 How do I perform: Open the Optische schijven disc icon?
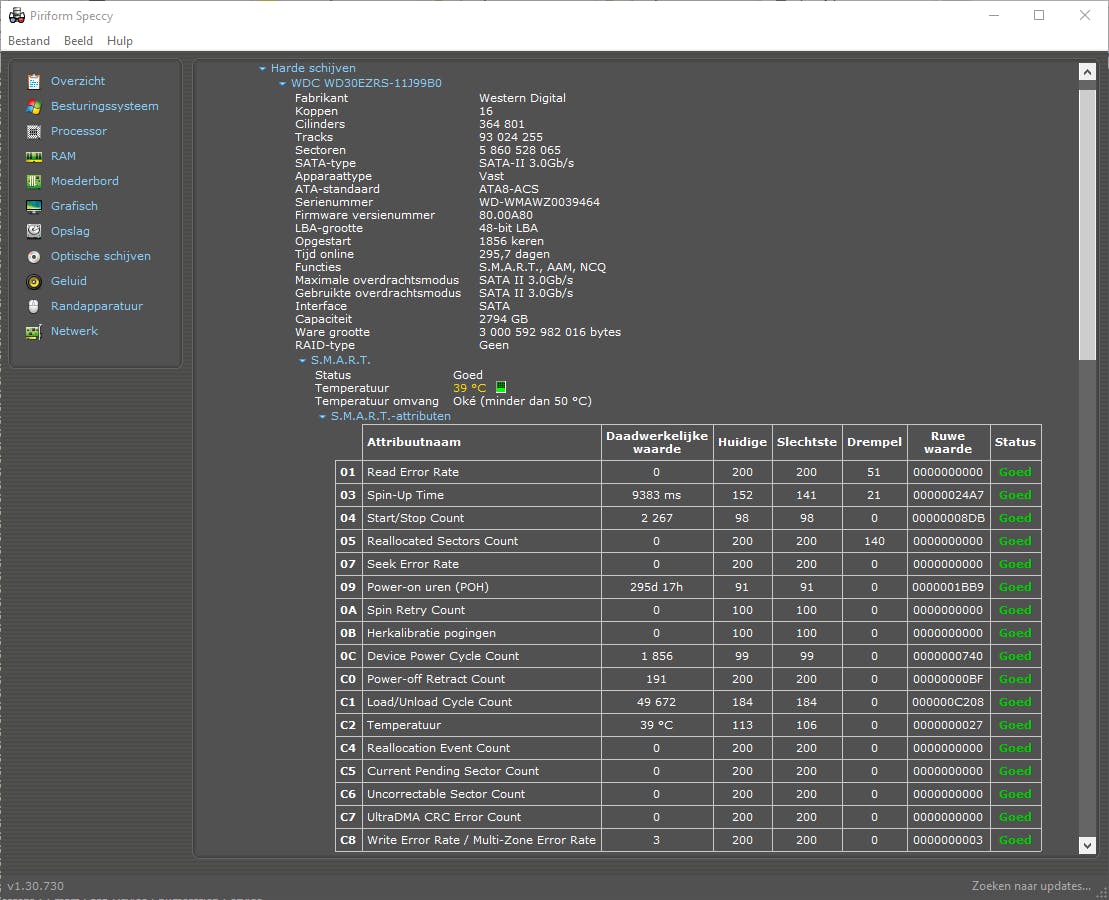(x=34, y=256)
